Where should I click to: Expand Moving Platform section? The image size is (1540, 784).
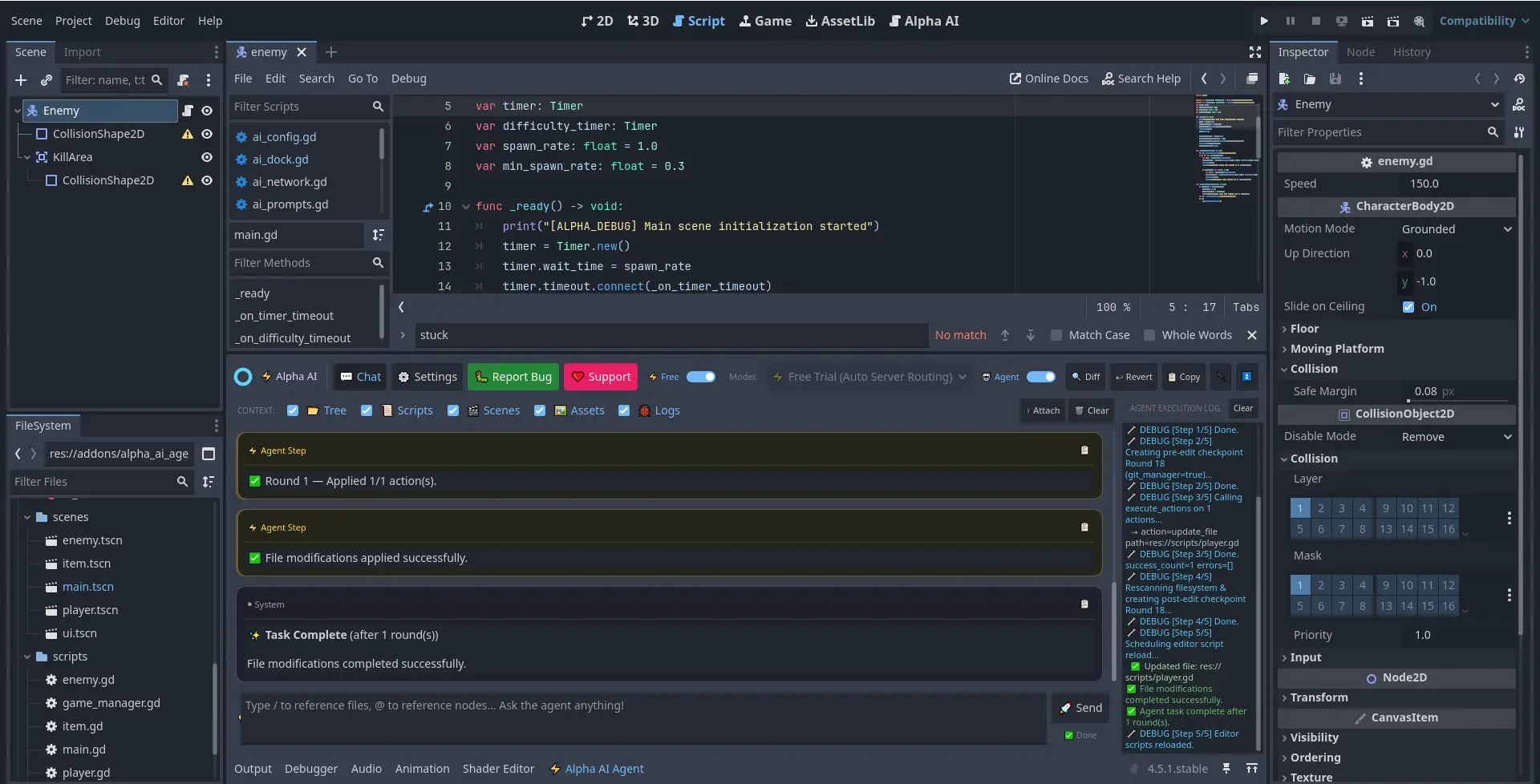[1336, 349]
